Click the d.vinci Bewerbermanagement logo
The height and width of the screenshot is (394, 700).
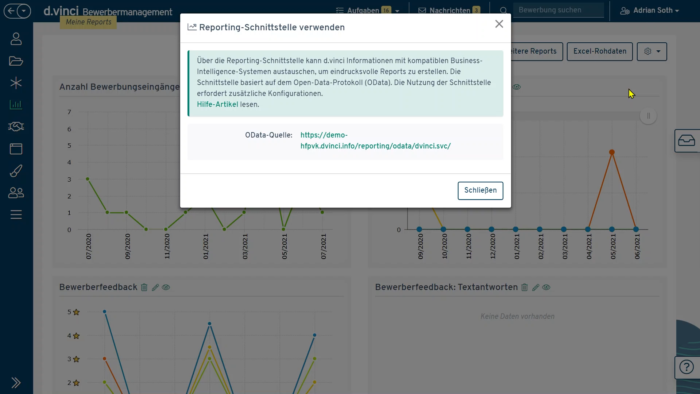[x=108, y=11]
